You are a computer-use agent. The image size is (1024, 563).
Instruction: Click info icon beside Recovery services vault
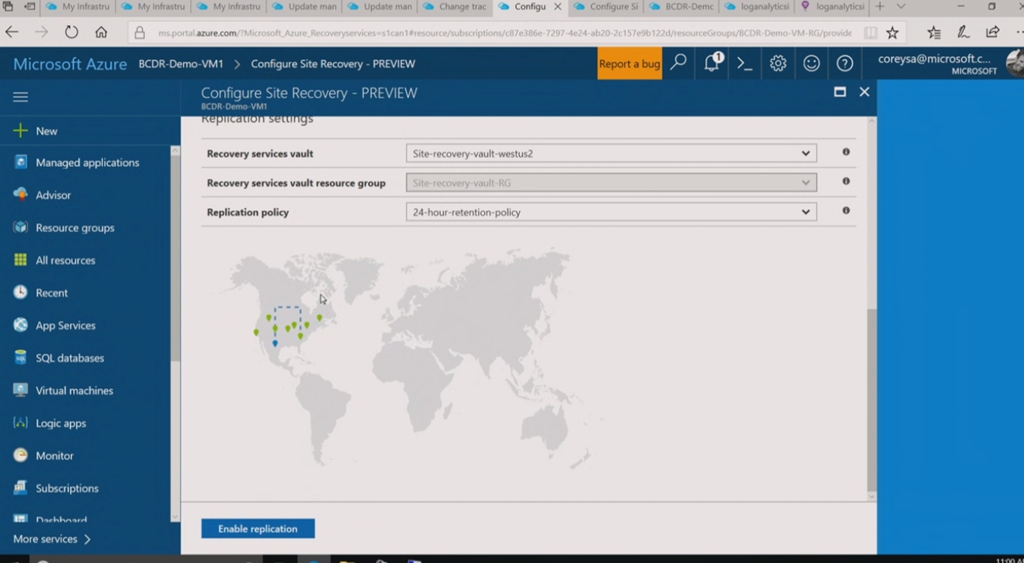coord(846,153)
